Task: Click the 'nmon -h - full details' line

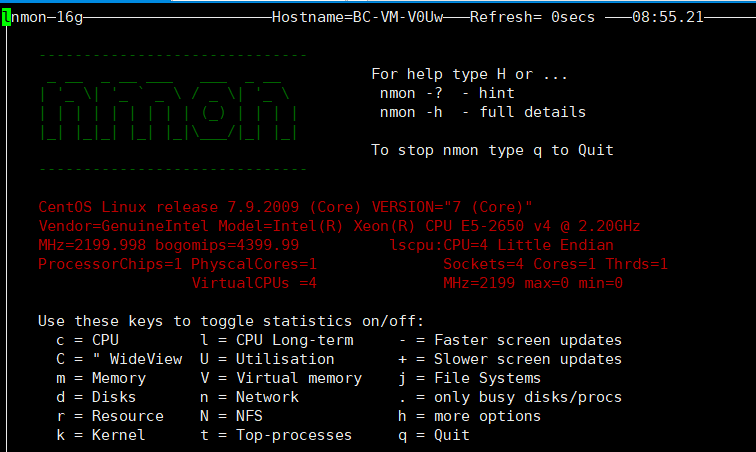Action: coord(483,112)
